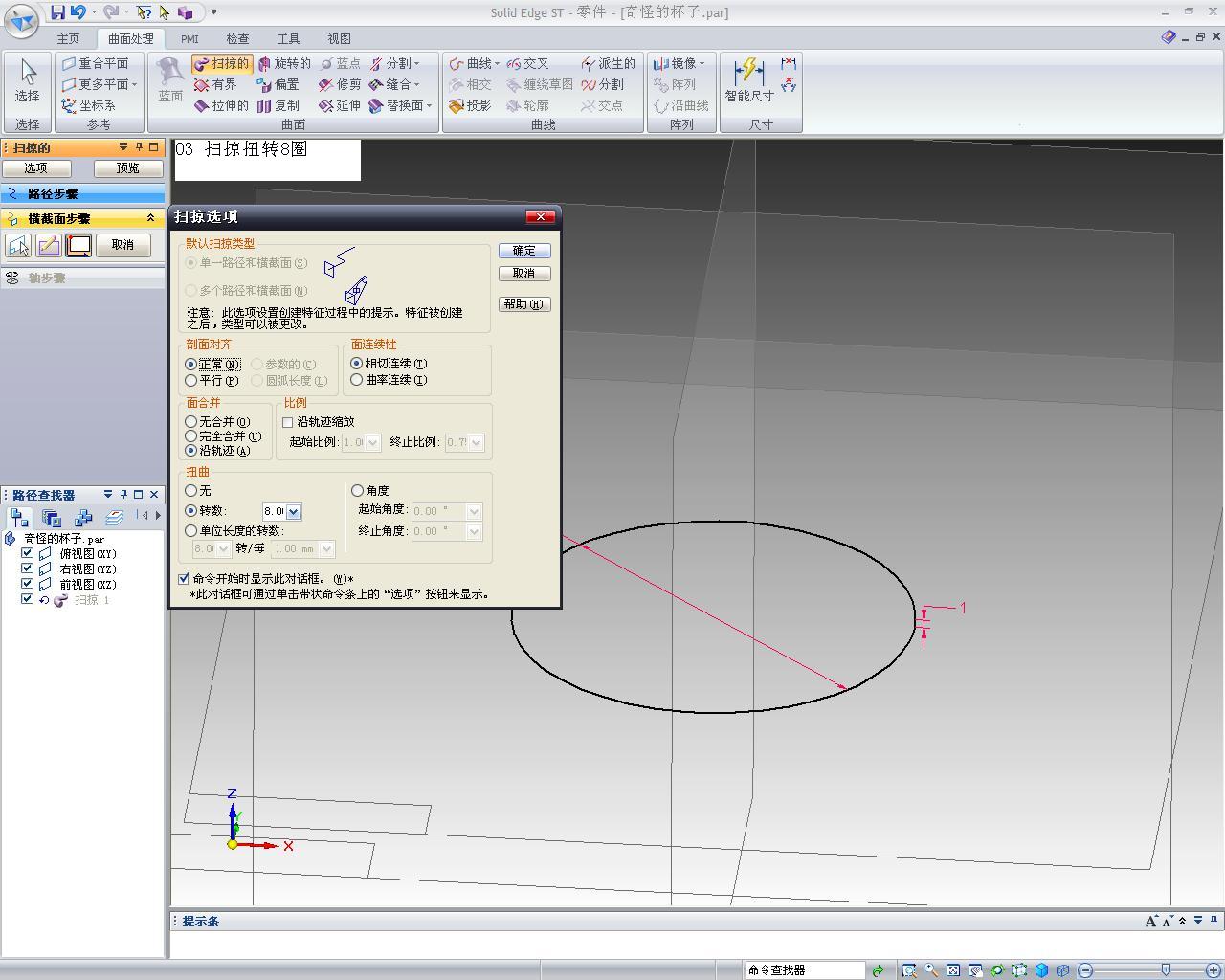Open the 转数 (Turns) value dropdown
This screenshot has height=980, width=1225.
(x=294, y=511)
